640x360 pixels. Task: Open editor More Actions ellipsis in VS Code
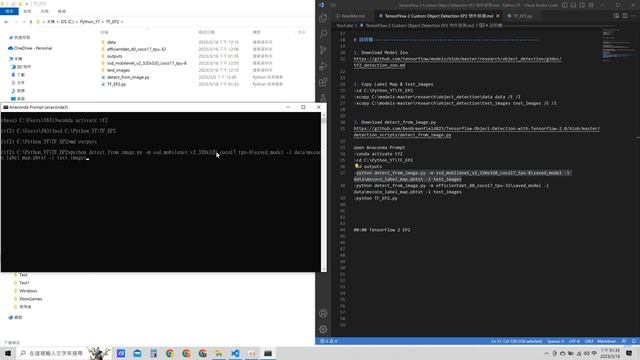coord(633,16)
